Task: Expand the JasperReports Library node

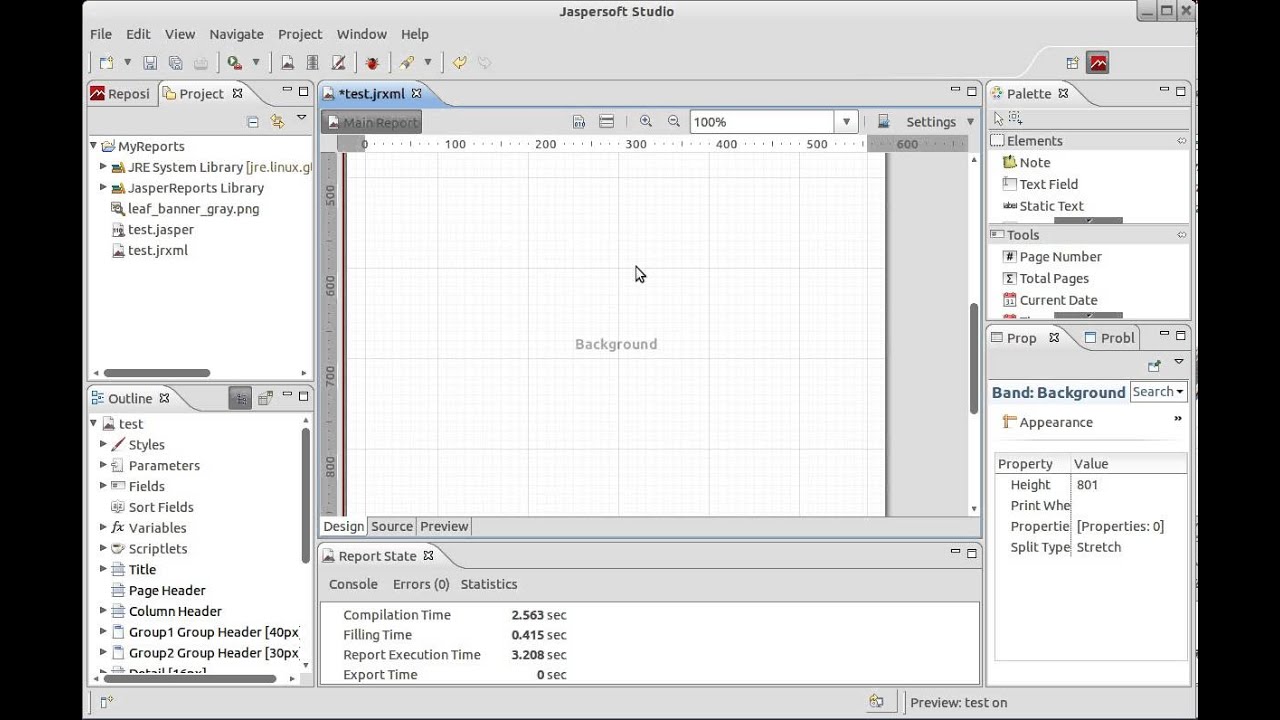Action: click(x=103, y=188)
